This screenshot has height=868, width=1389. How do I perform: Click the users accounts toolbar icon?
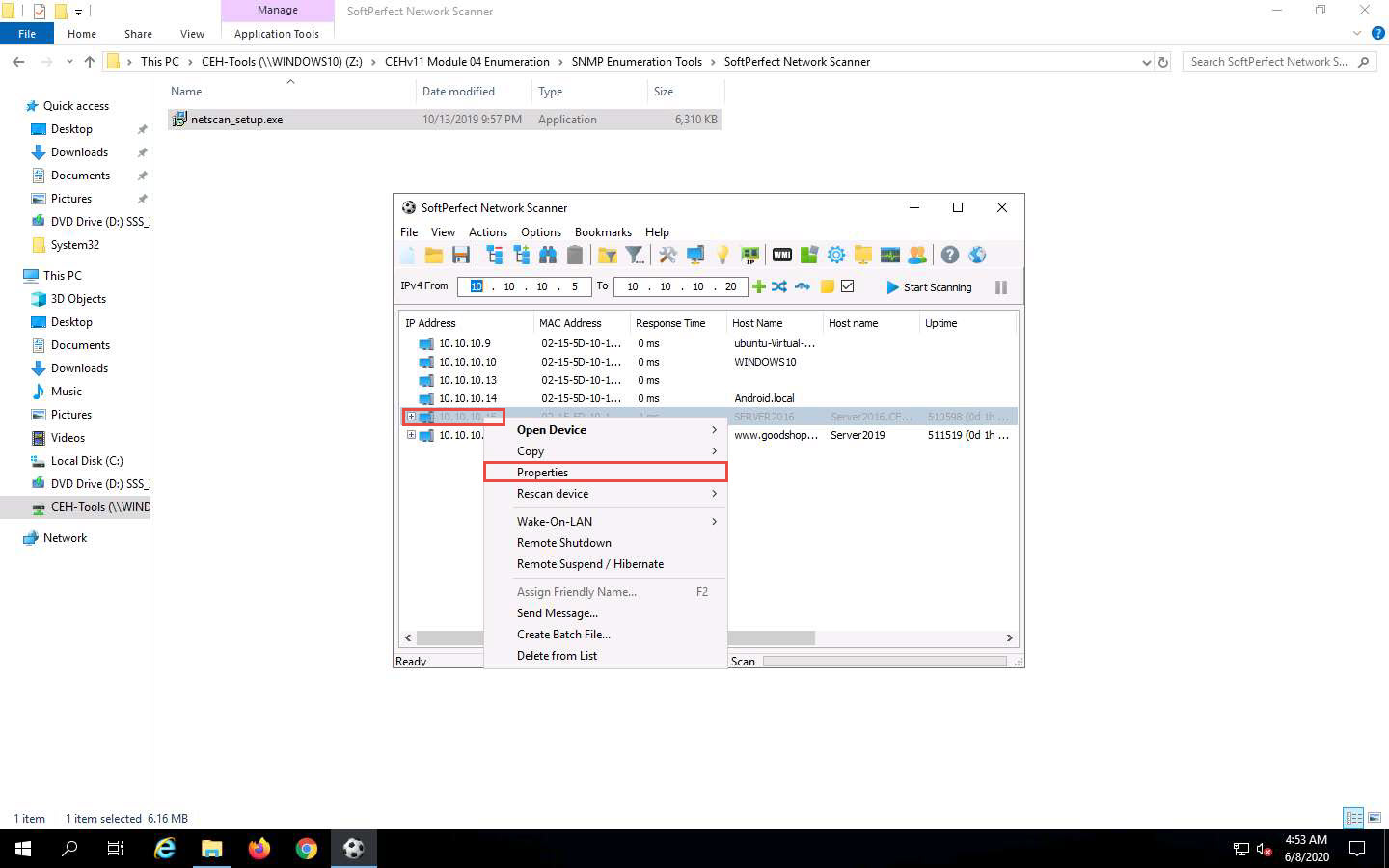tap(917, 256)
